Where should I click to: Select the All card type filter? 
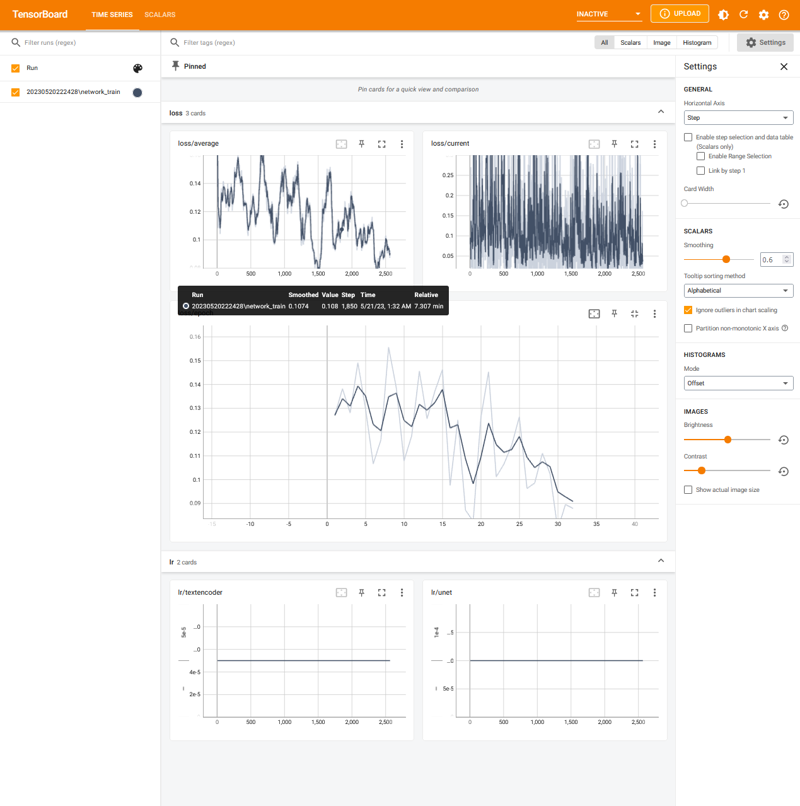point(604,43)
